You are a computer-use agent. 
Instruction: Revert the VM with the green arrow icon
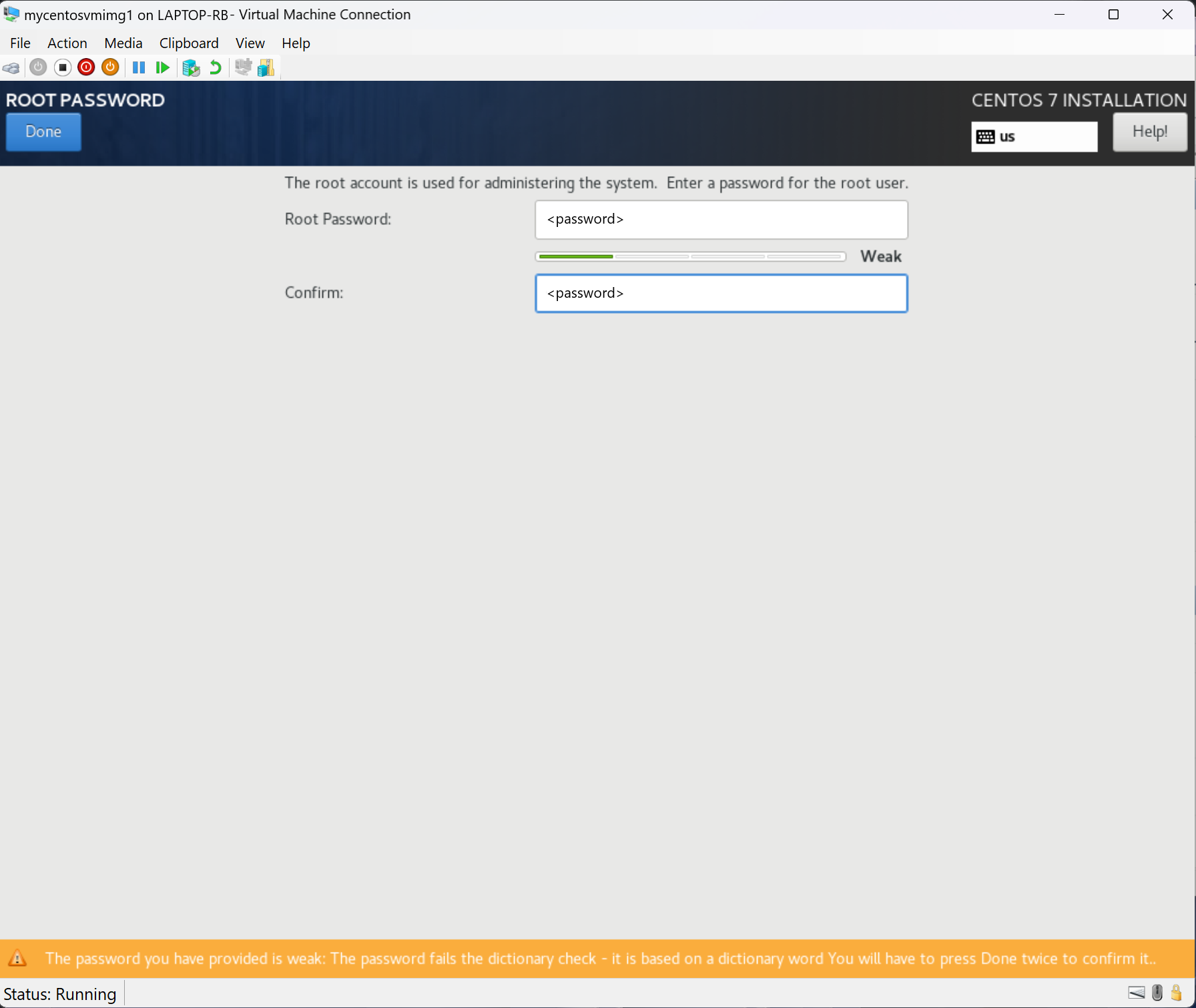tap(215, 67)
